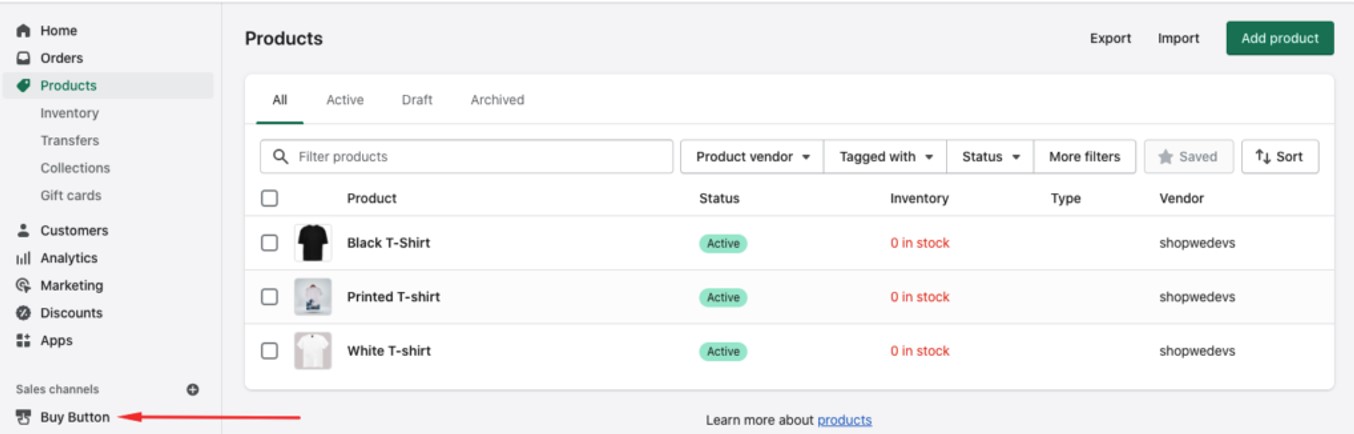1354x434 pixels.
Task: Open Orders via its inbox icon
Action: click(x=24, y=58)
